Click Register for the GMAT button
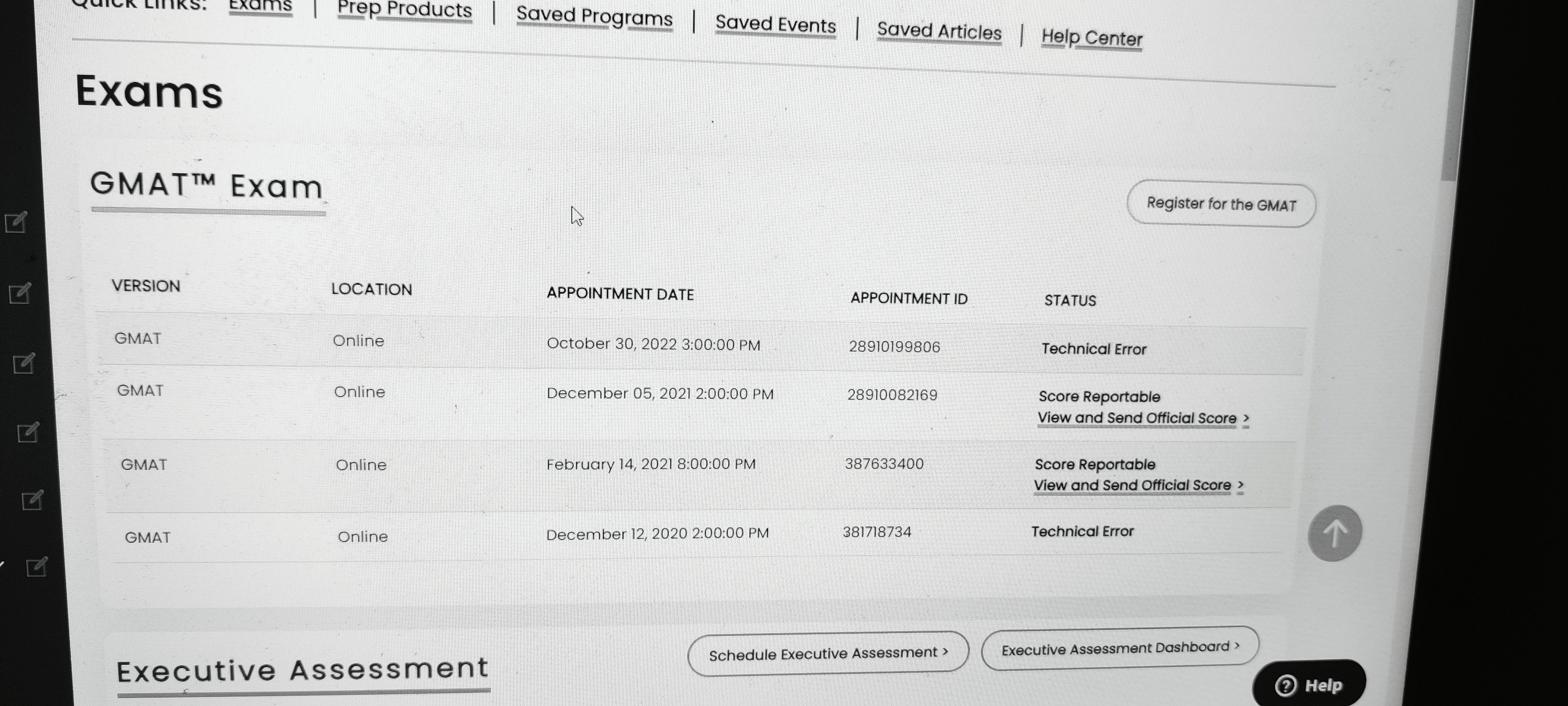 point(1221,204)
